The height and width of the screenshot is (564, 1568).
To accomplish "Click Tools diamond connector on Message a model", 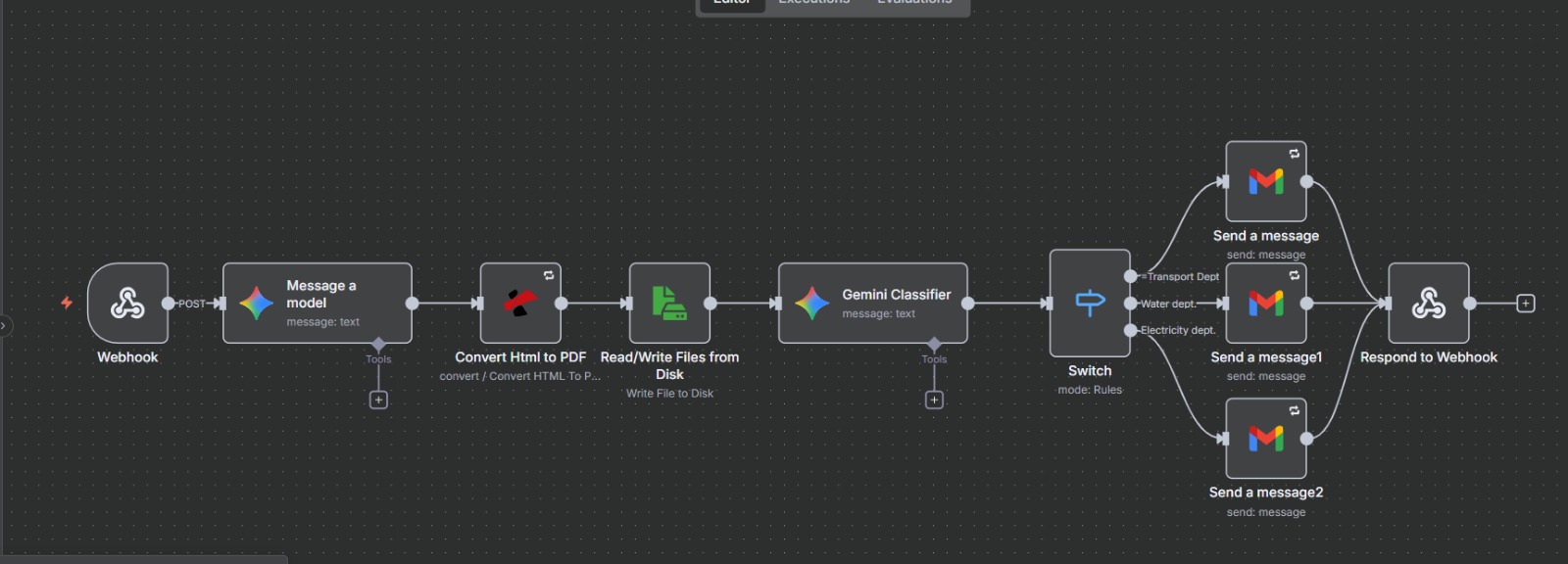I will 378,345.
